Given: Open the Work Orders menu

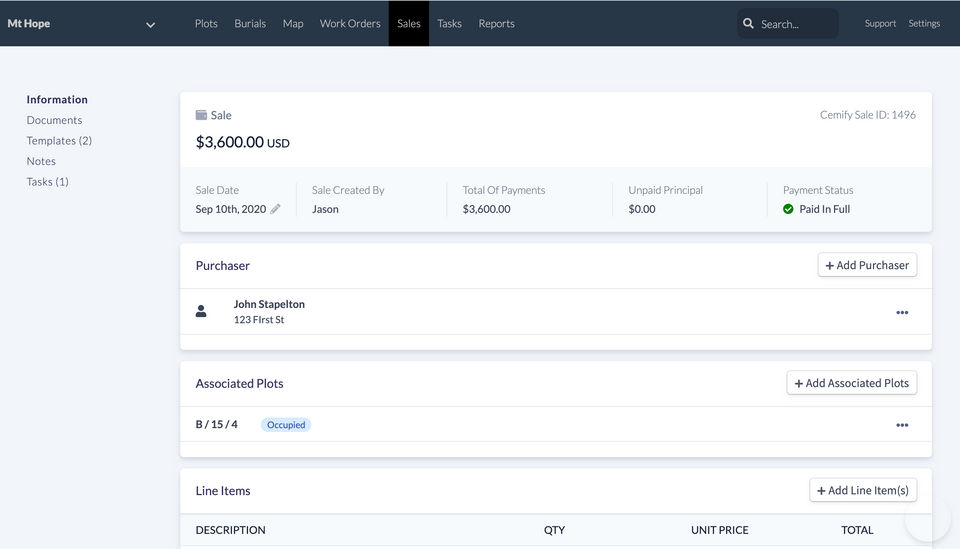Looking at the screenshot, I should tap(350, 23).
